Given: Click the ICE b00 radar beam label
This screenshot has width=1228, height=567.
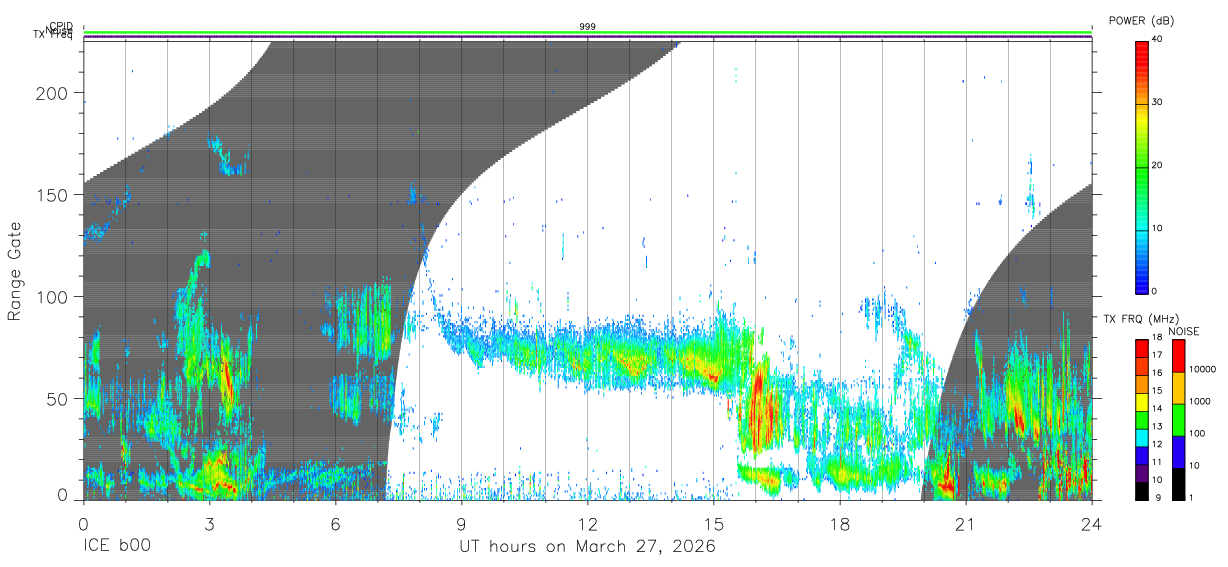Looking at the screenshot, I should 118,546.
